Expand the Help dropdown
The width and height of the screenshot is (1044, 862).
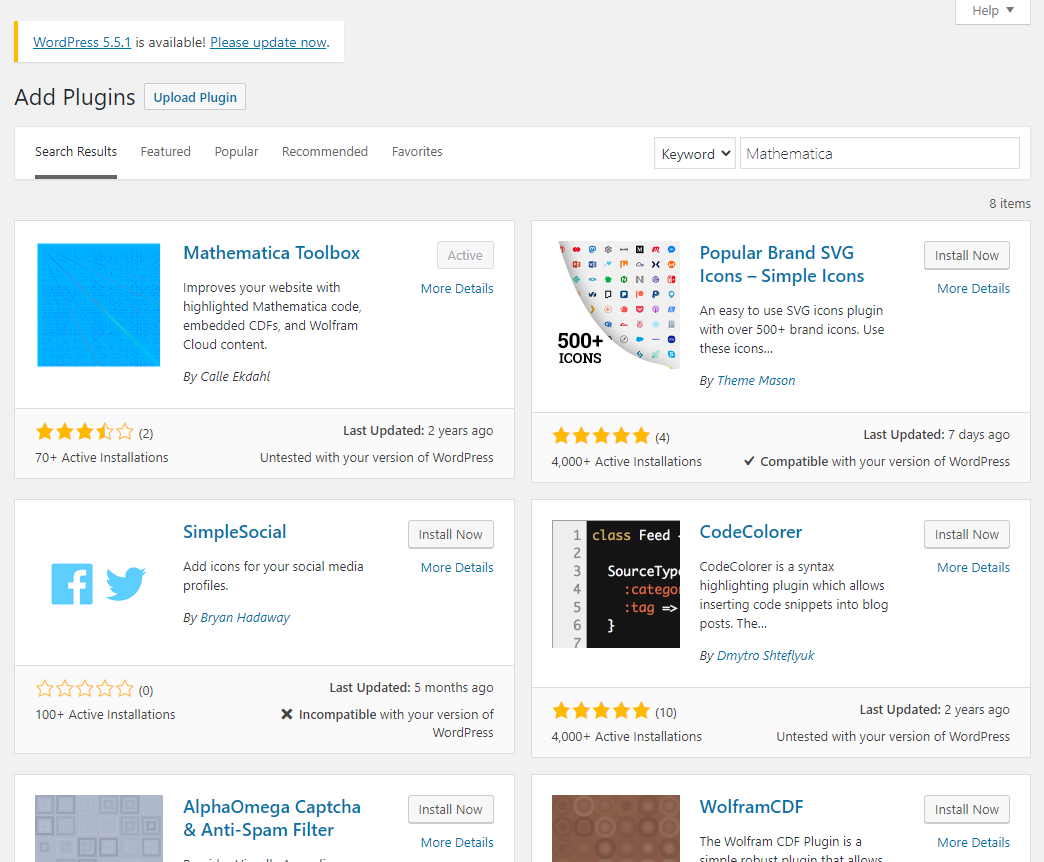tap(993, 11)
